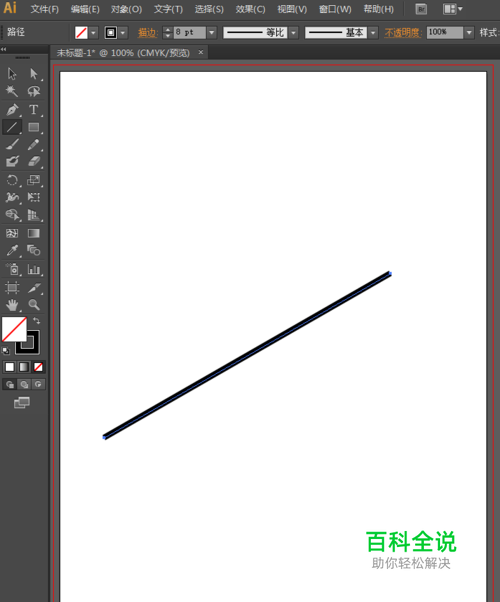This screenshot has width=500, height=602.
Task: Open the 编辑(E) menu
Action: (85, 9)
